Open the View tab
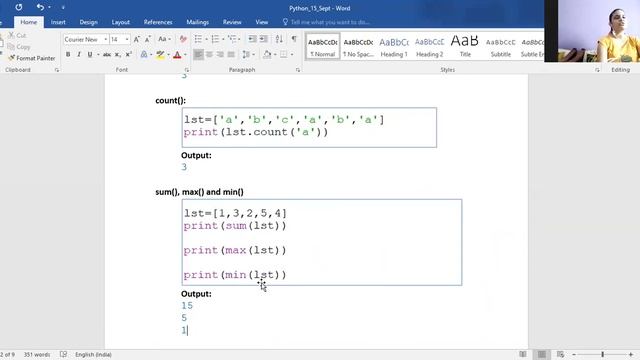Viewport: 640px width, 360px height. (262, 22)
